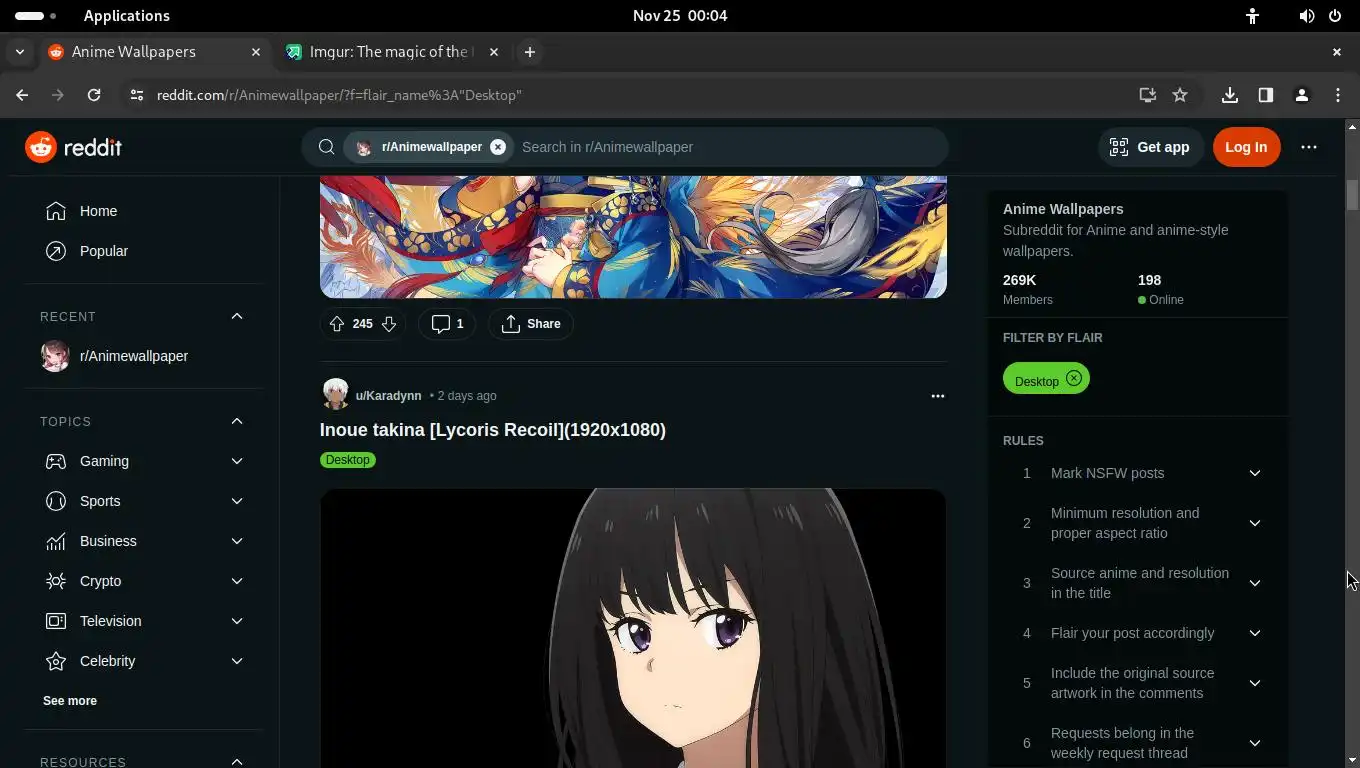Reload the current page
1360x768 pixels.
[x=94, y=95]
